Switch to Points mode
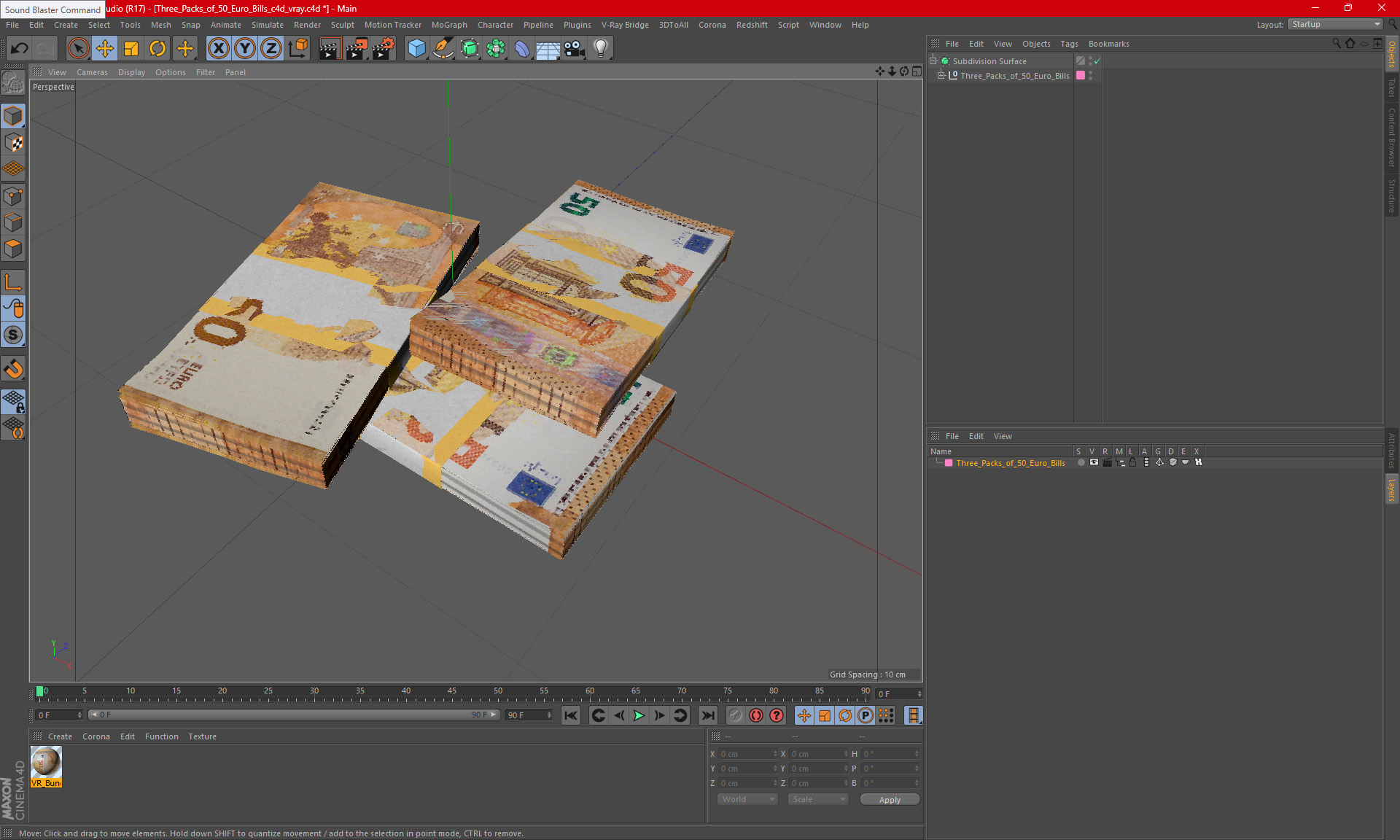This screenshot has width=1400, height=840. (13, 196)
